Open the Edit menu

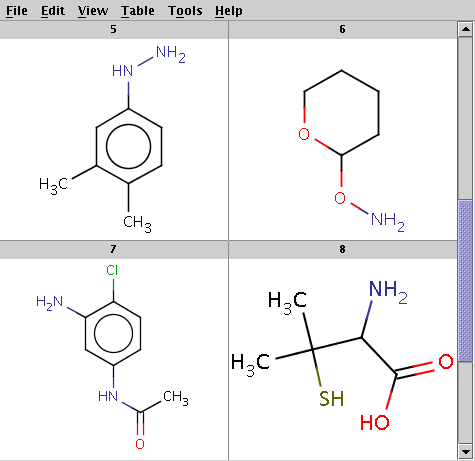[x=53, y=11]
